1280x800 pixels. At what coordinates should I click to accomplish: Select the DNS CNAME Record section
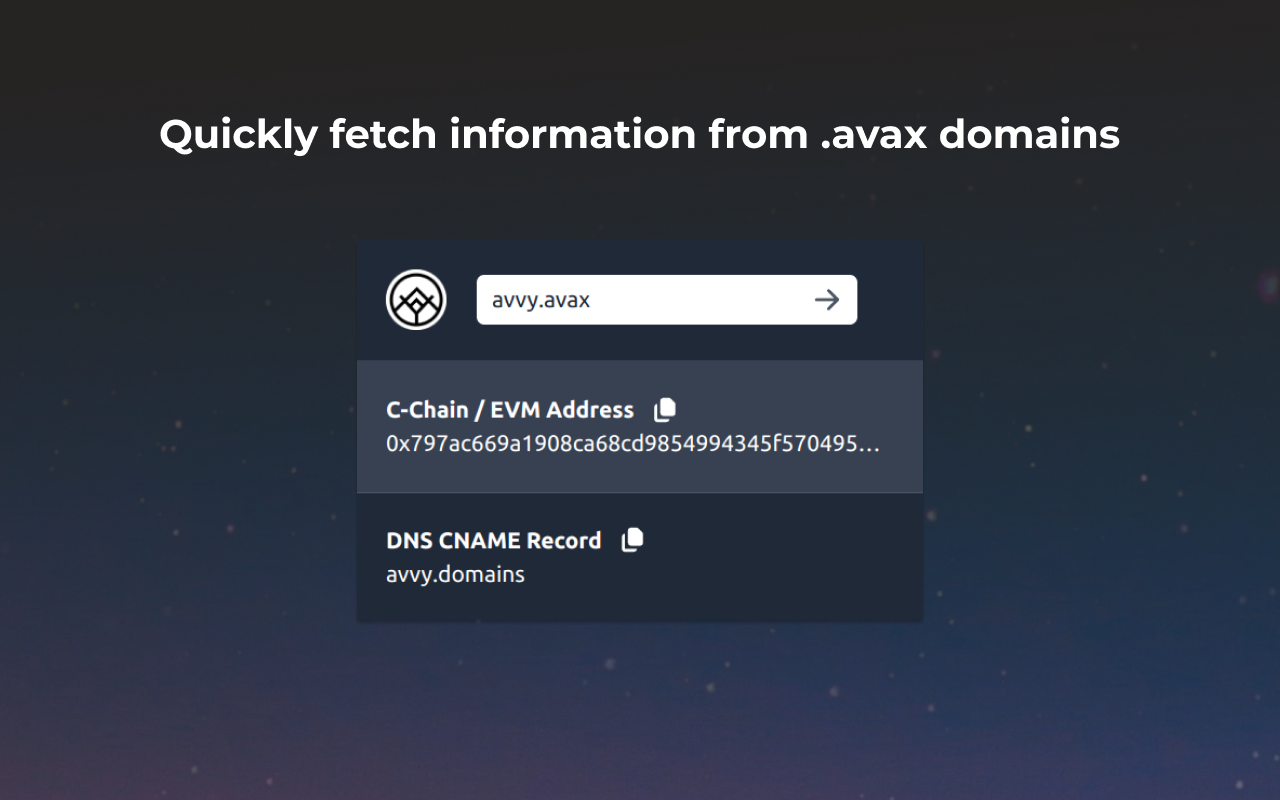pos(640,557)
